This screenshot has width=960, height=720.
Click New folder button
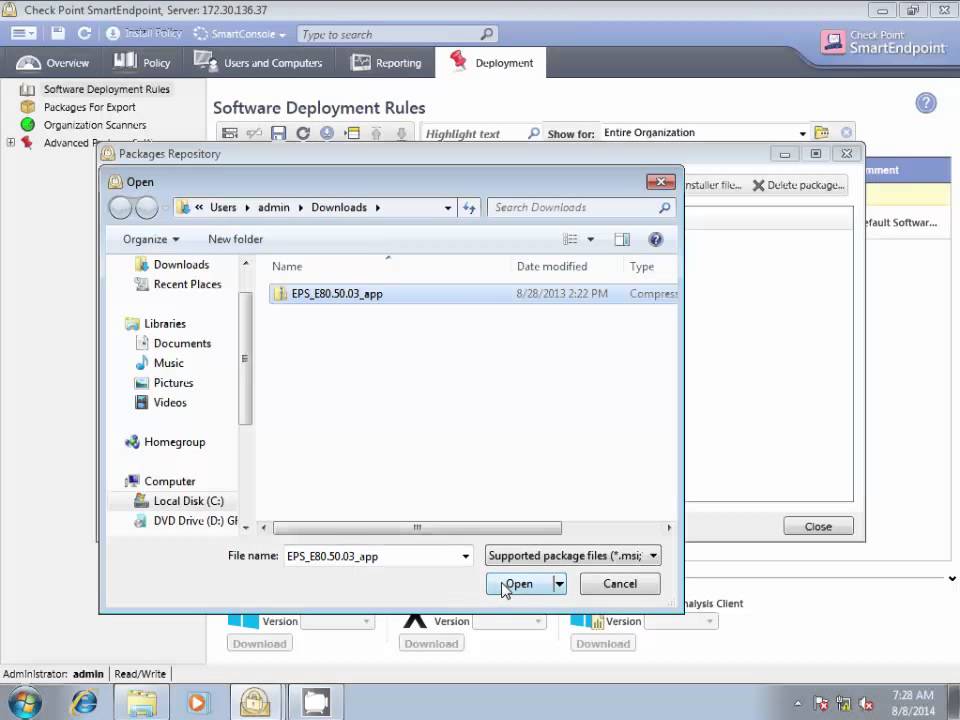pos(235,239)
